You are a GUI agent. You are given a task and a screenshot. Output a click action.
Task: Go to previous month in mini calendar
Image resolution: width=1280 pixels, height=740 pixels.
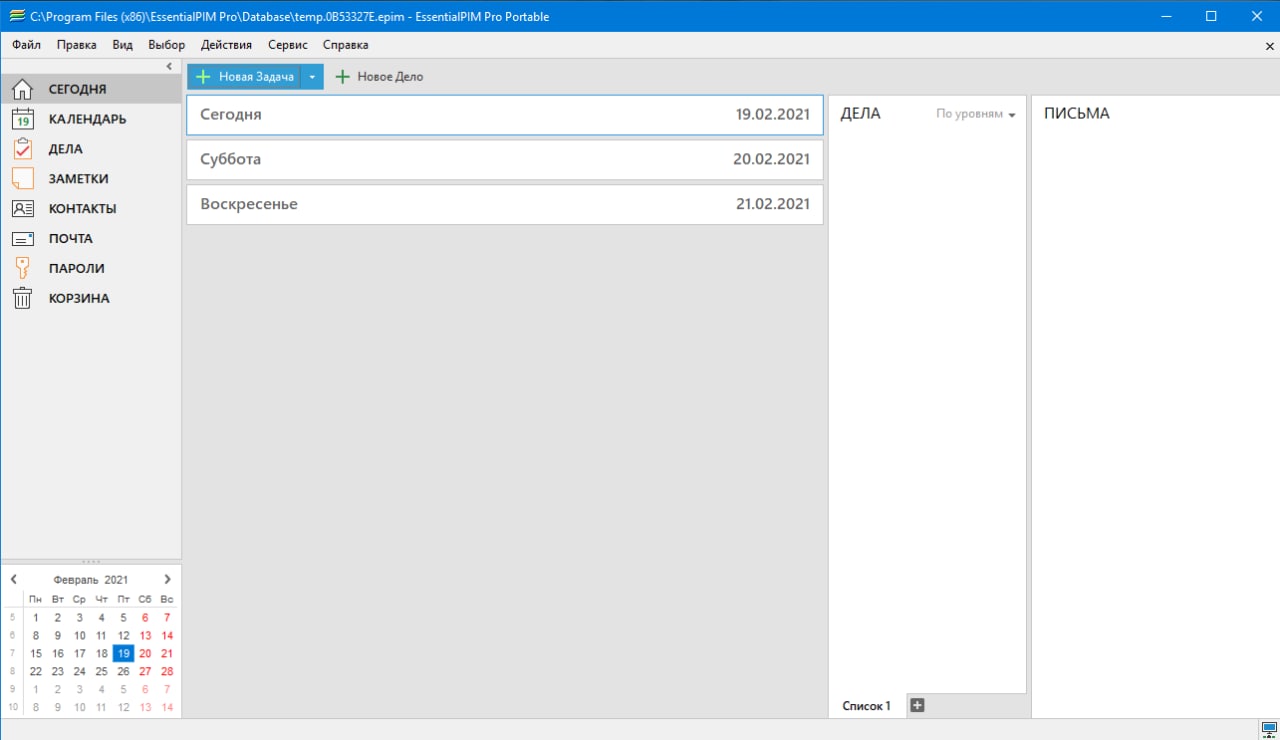(14, 579)
